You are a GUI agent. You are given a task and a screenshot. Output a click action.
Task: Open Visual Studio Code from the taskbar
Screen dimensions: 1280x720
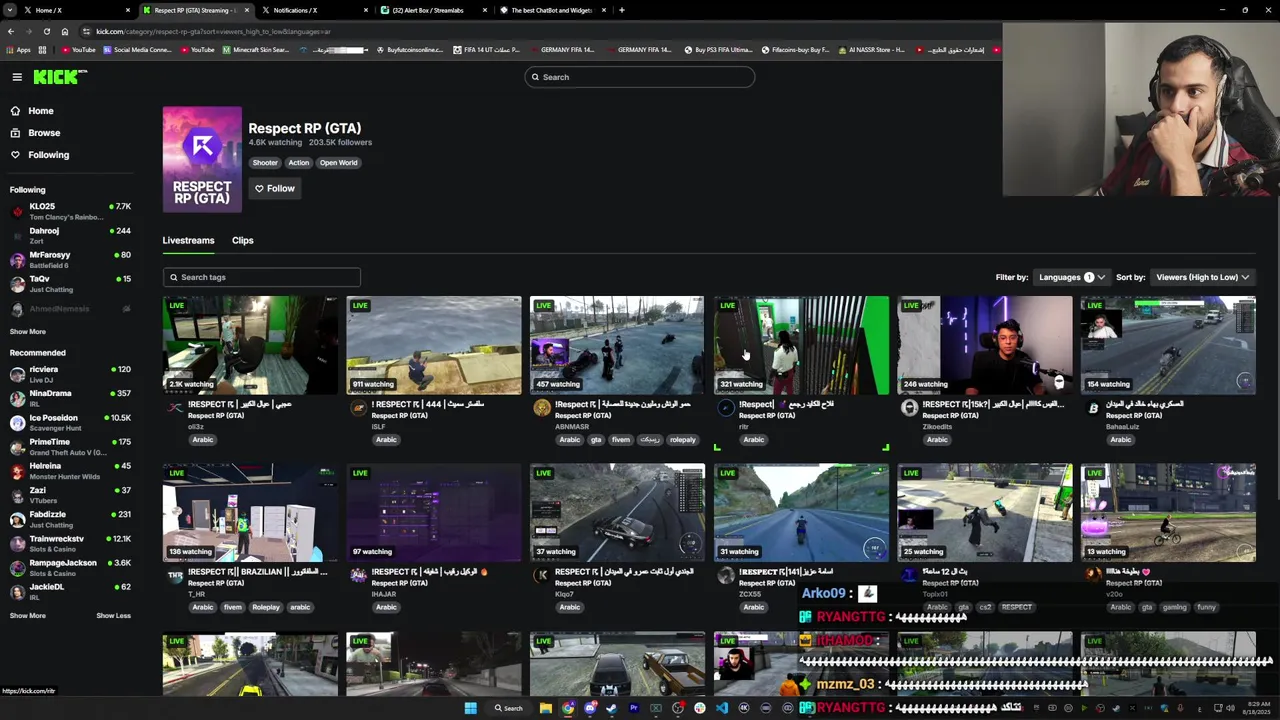pos(721,708)
